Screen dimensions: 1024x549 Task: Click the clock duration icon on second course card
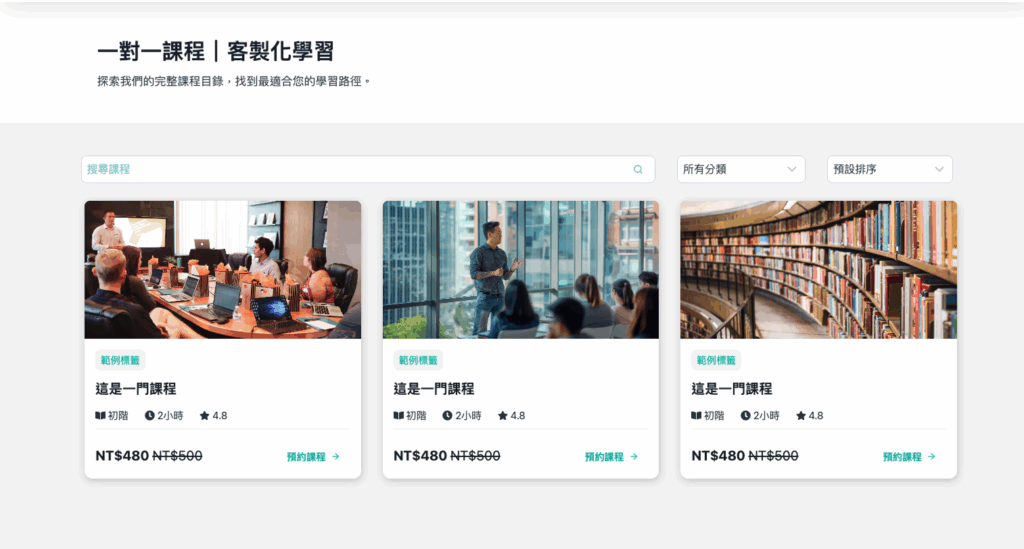coord(447,416)
